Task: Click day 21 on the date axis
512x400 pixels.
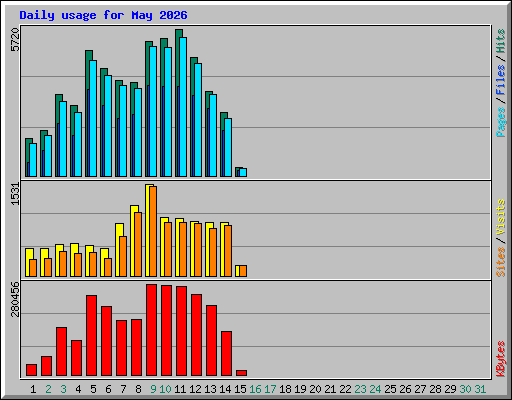Action: tap(330, 389)
